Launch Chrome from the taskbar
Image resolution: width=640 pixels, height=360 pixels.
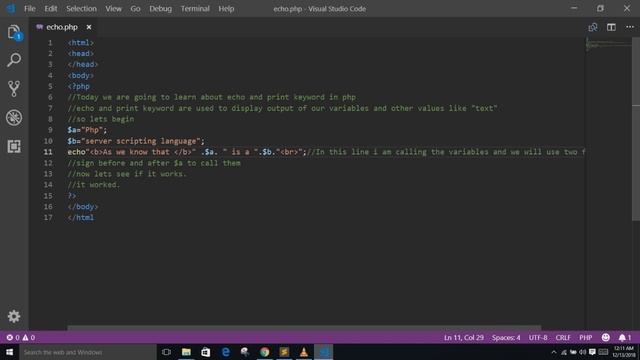coord(264,352)
